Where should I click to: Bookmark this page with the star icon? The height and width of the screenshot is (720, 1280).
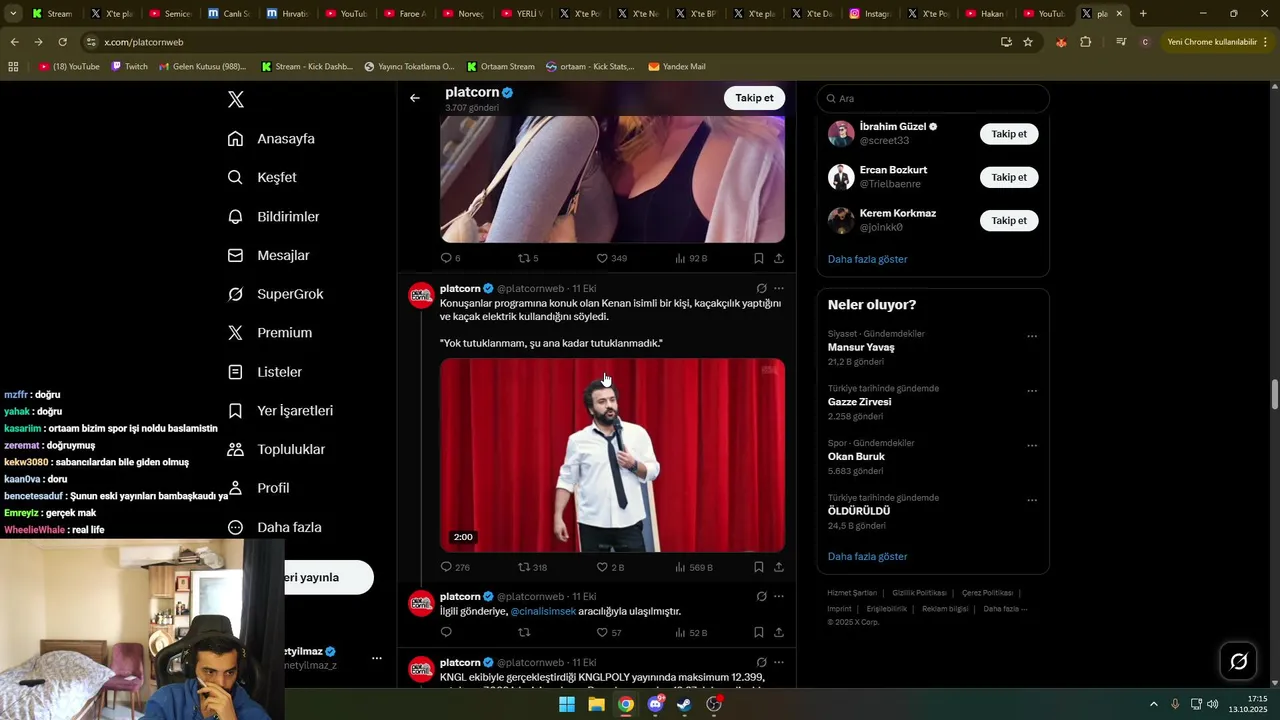coord(1028,42)
